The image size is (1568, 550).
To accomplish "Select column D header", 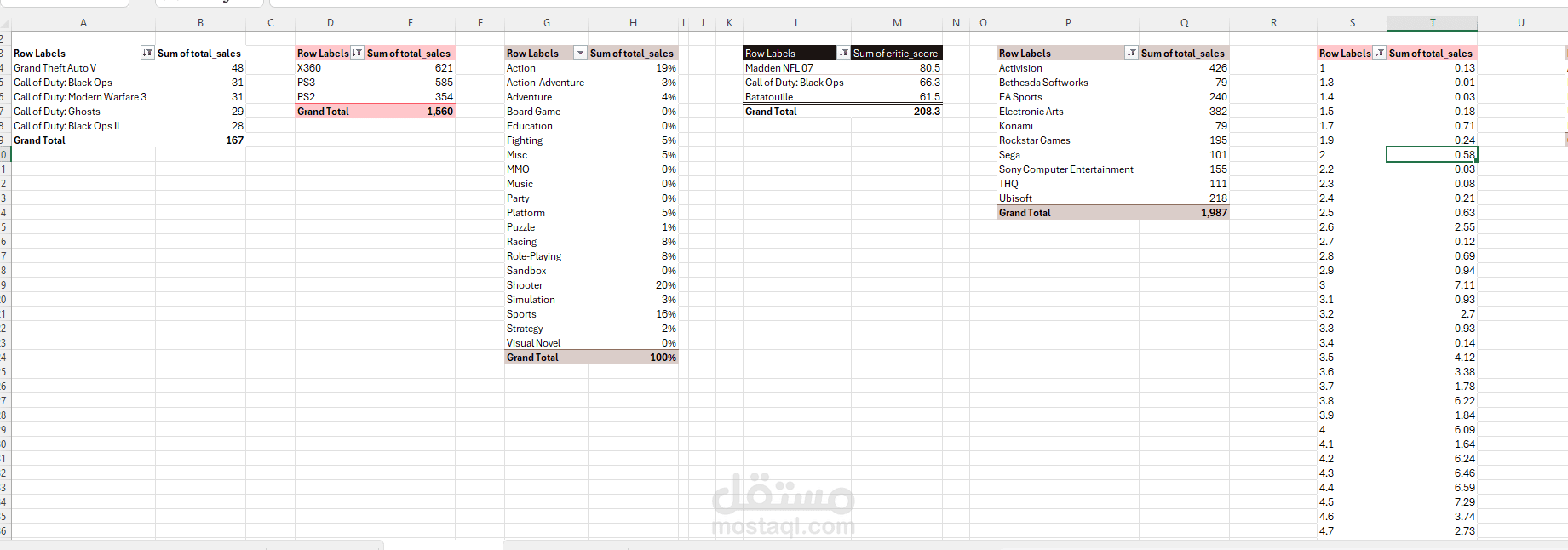I will click(x=330, y=23).
